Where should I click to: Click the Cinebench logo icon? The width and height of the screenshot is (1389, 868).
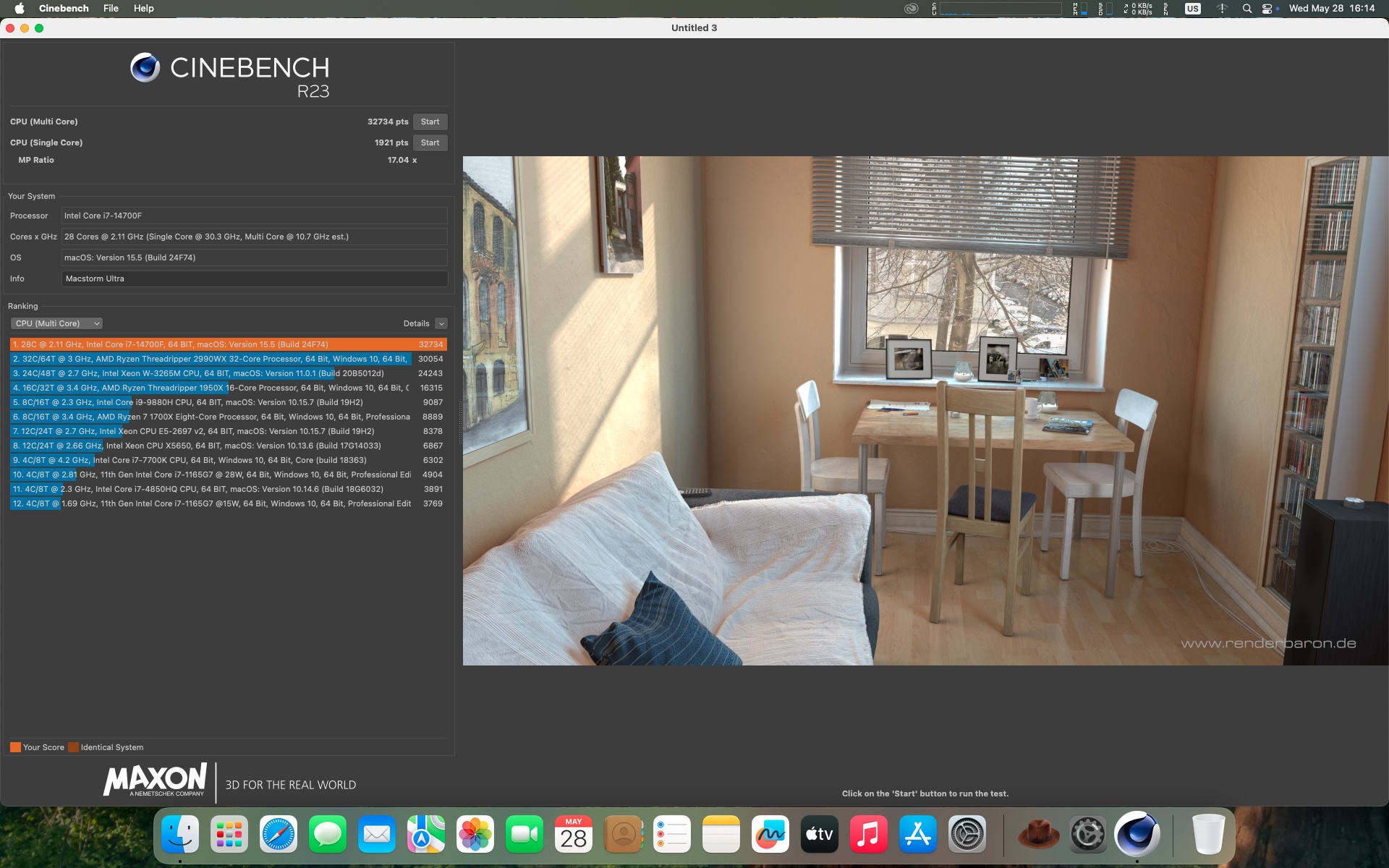pyautogui.click(x=145, y=68)
